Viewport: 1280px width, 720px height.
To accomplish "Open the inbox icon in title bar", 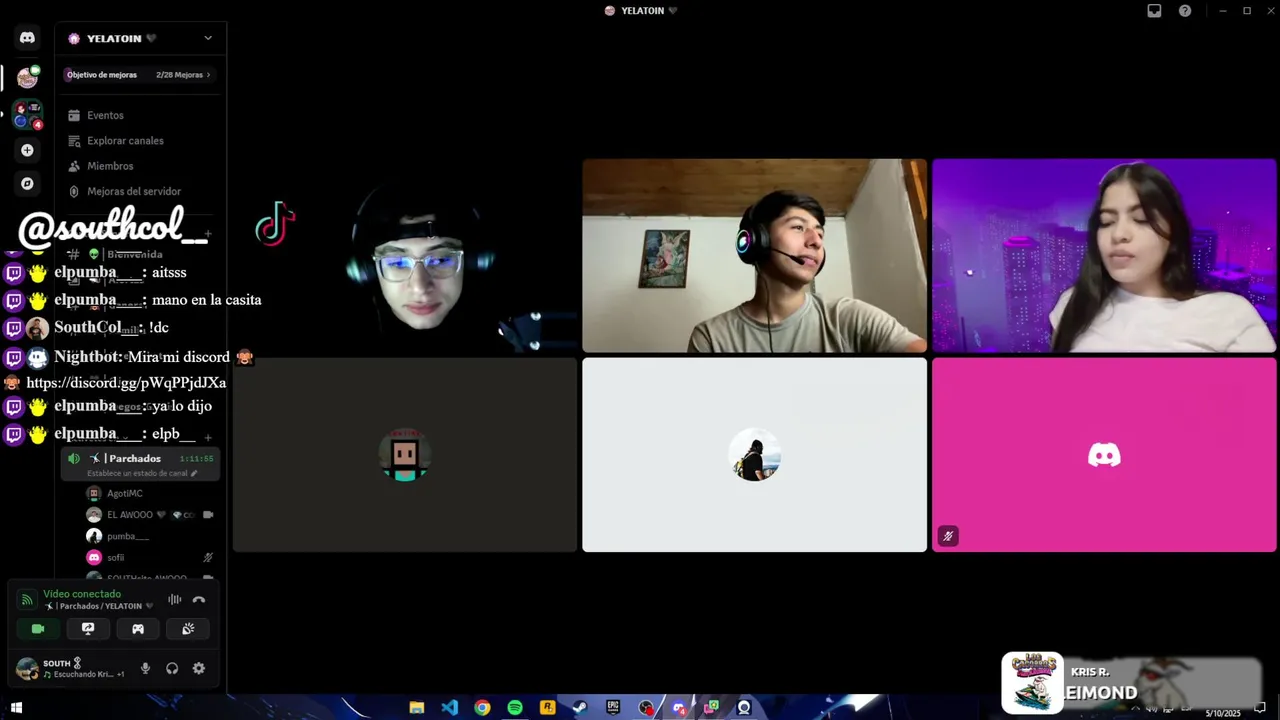I will coord(1154,11).
